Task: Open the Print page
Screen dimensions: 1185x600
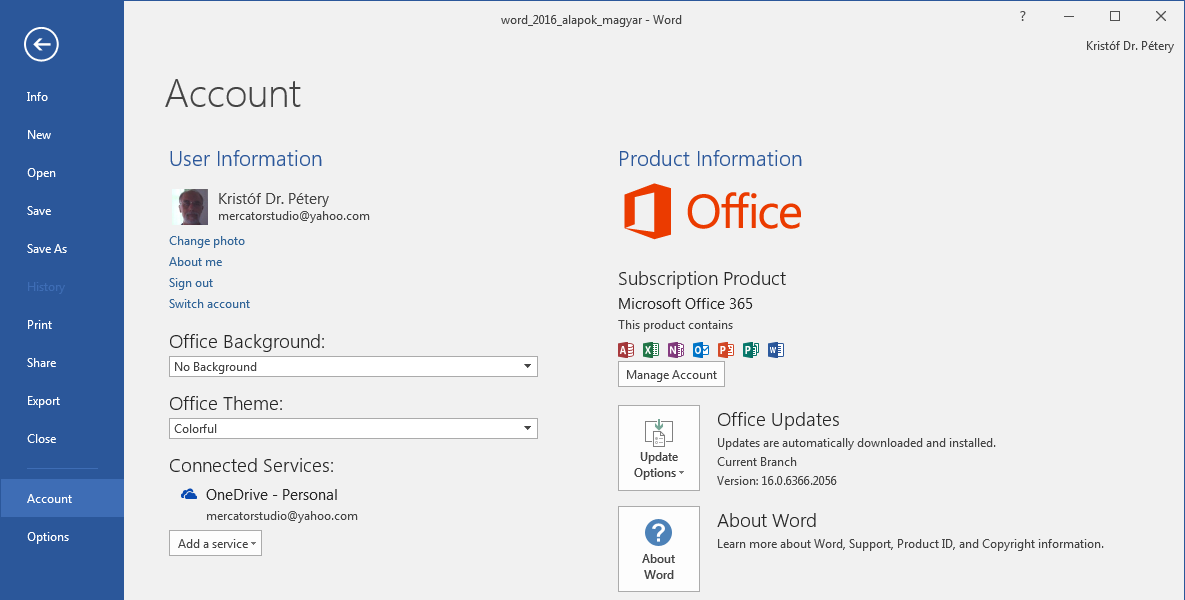Action: pyautogui.click(x=62, y=325)
